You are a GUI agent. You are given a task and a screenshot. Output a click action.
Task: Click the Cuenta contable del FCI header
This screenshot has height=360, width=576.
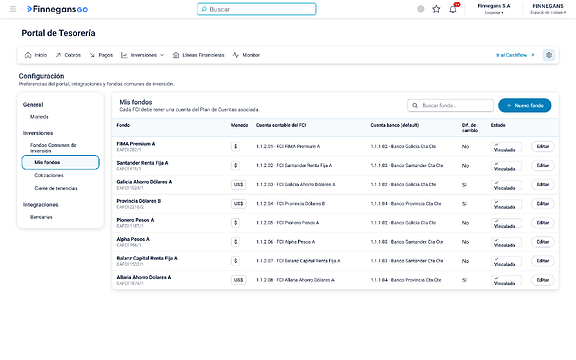point(281,125)
